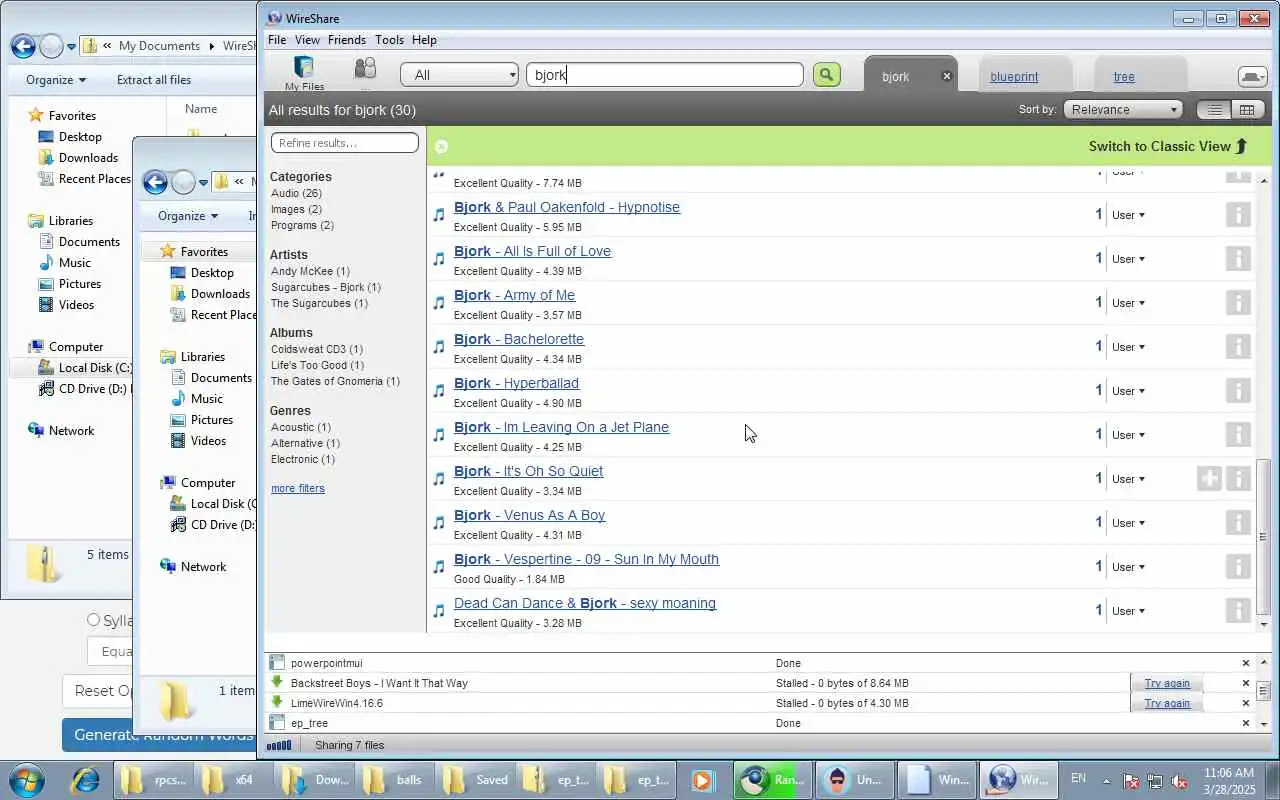Screen dimensions: 1280x800
Task: Open the View menu
Action: coord(307,40)
